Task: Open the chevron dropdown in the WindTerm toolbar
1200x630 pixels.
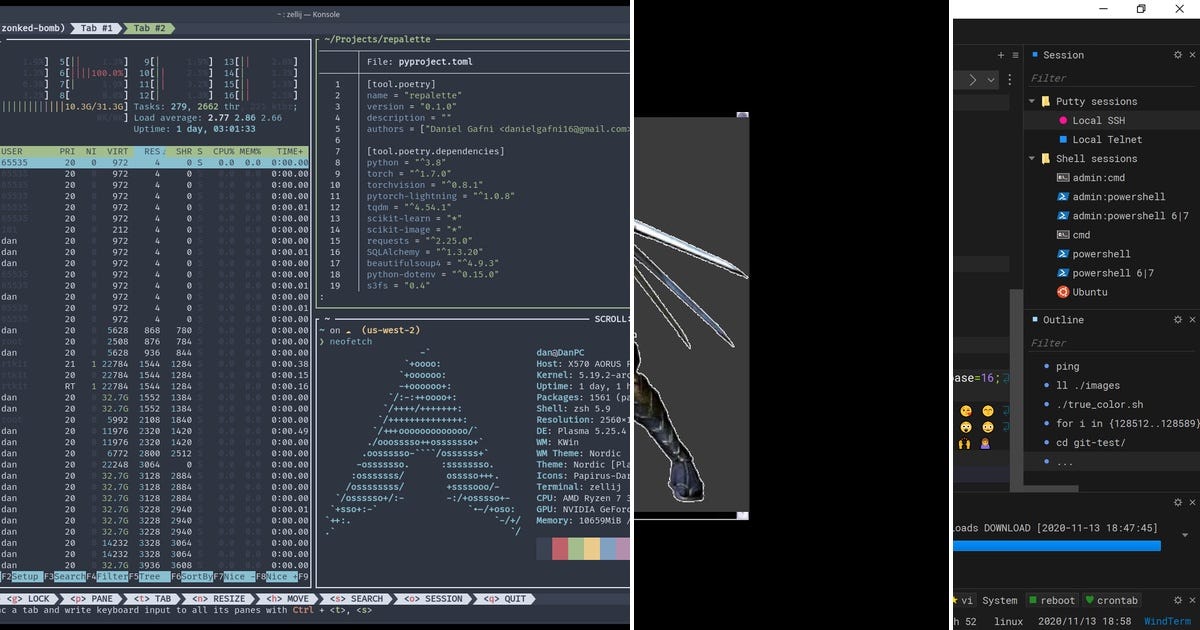Action: tap(991, 79)
